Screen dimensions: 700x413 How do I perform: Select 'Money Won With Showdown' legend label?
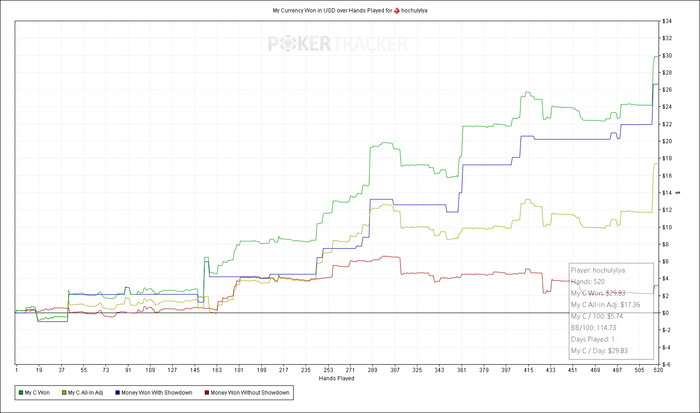pos(157,393)
